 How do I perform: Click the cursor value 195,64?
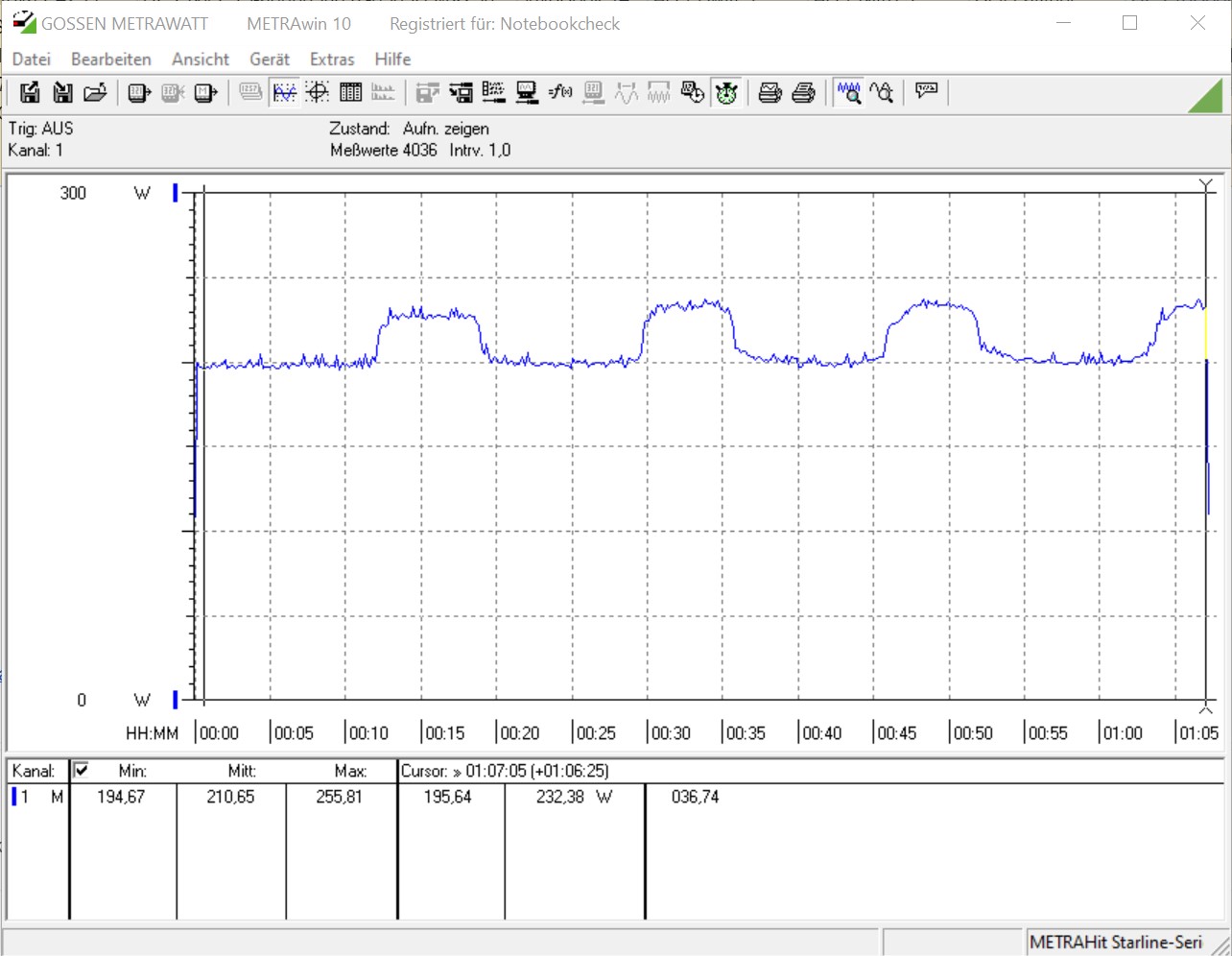click(x=448, y=797)
